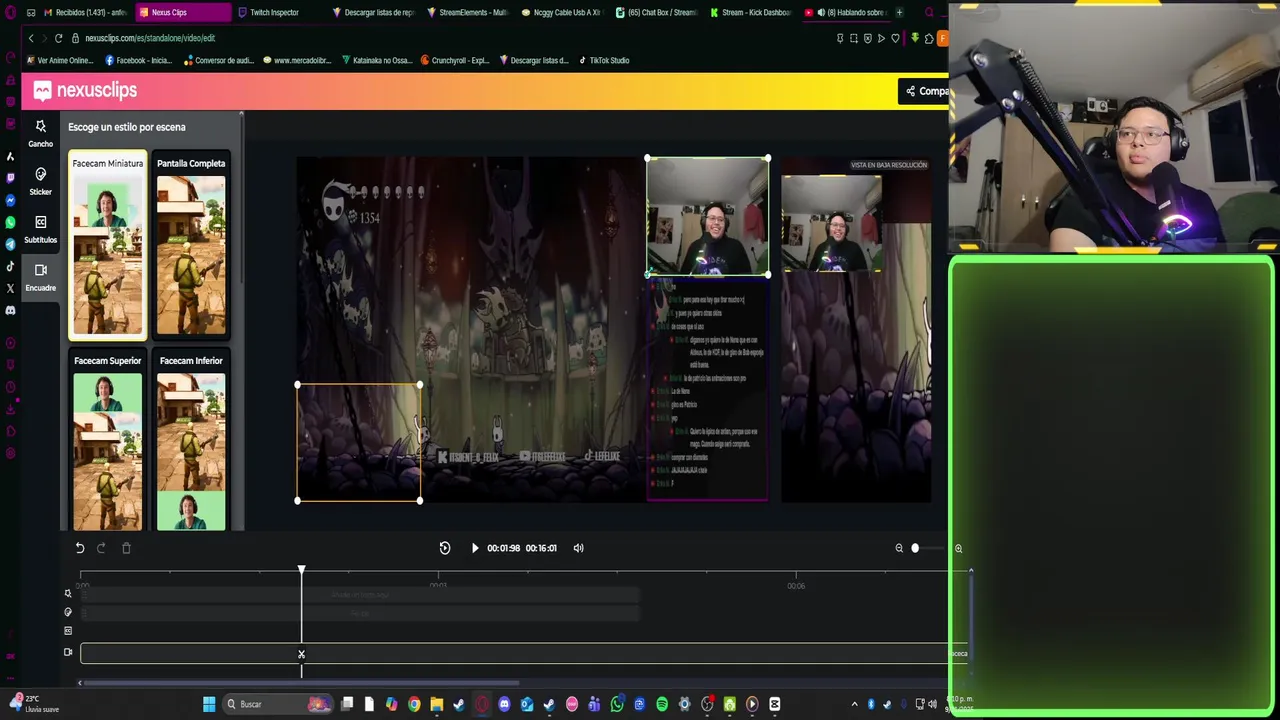This screenshot has height=720, width=1280.
Task: Click the video track icon in timeline
Action: (68, 652)
